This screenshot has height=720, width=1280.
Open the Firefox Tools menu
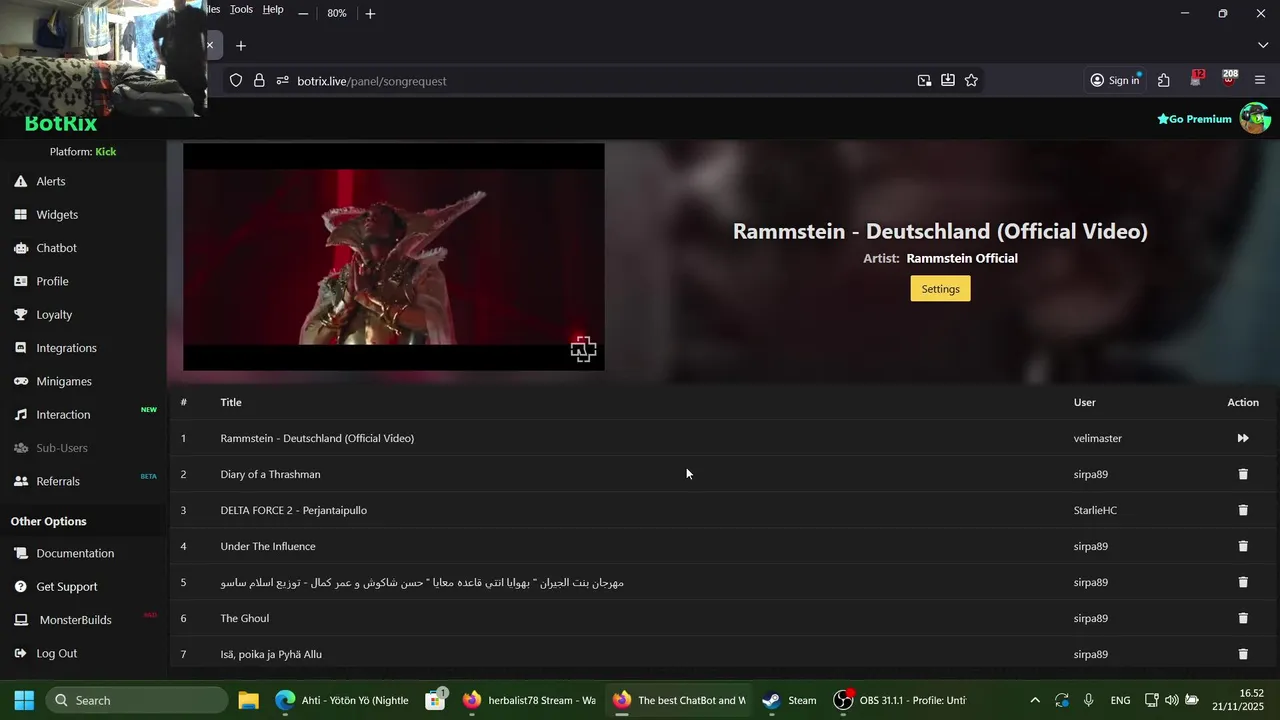(x=241, y=9)
